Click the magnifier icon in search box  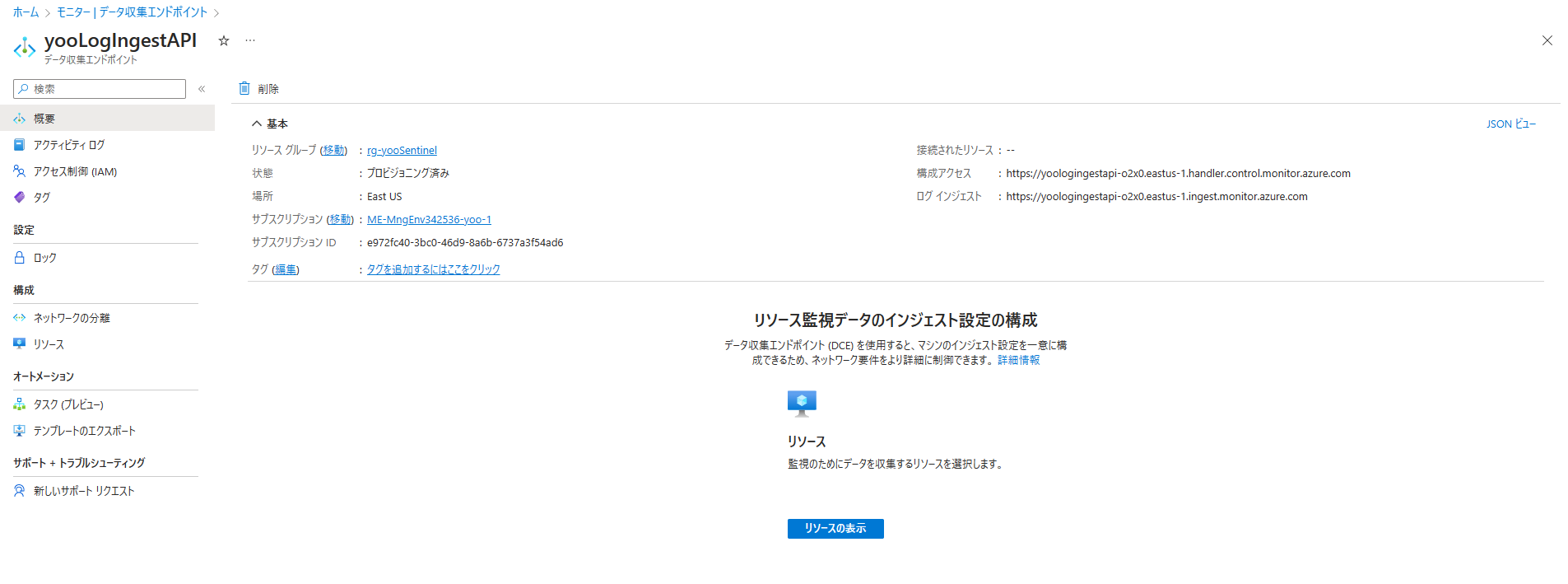tap(24, 89)
